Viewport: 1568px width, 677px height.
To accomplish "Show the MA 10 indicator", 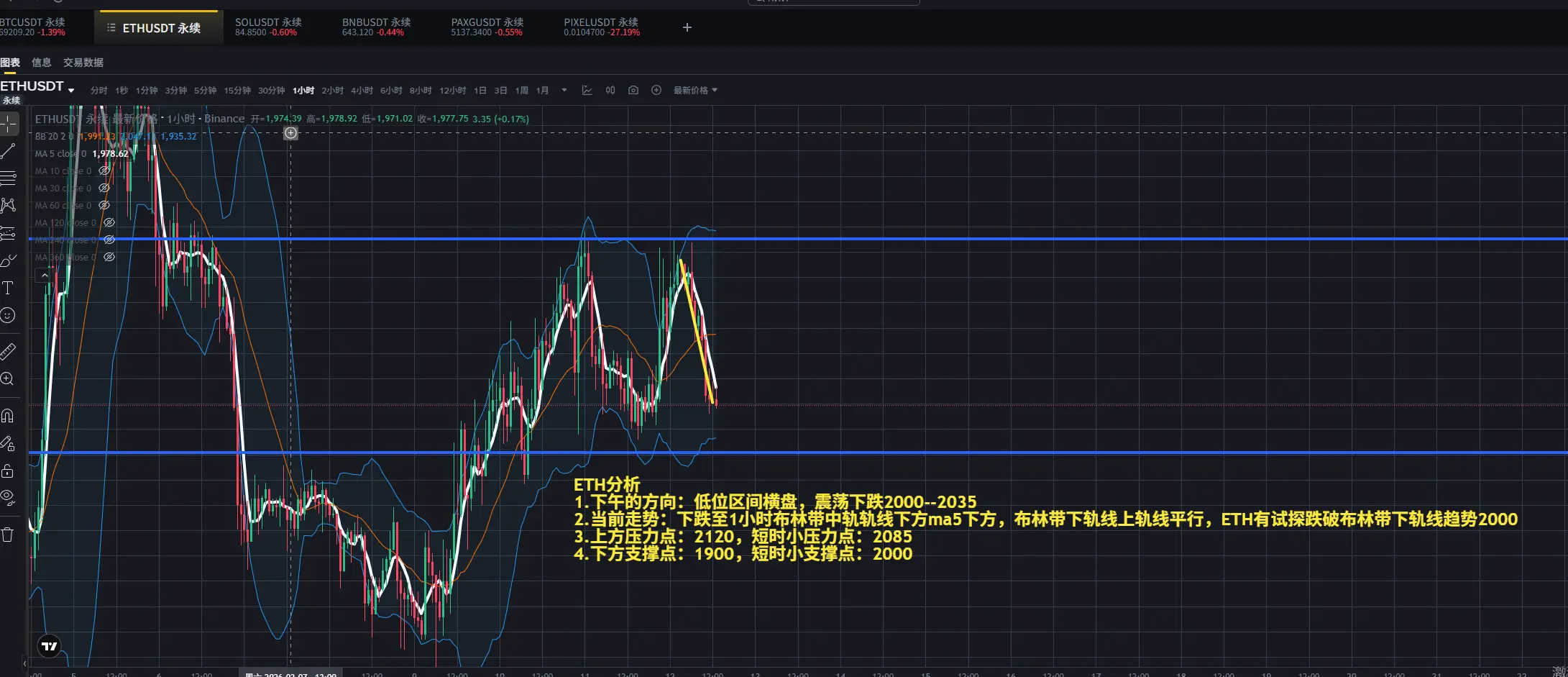I will 104,171.
